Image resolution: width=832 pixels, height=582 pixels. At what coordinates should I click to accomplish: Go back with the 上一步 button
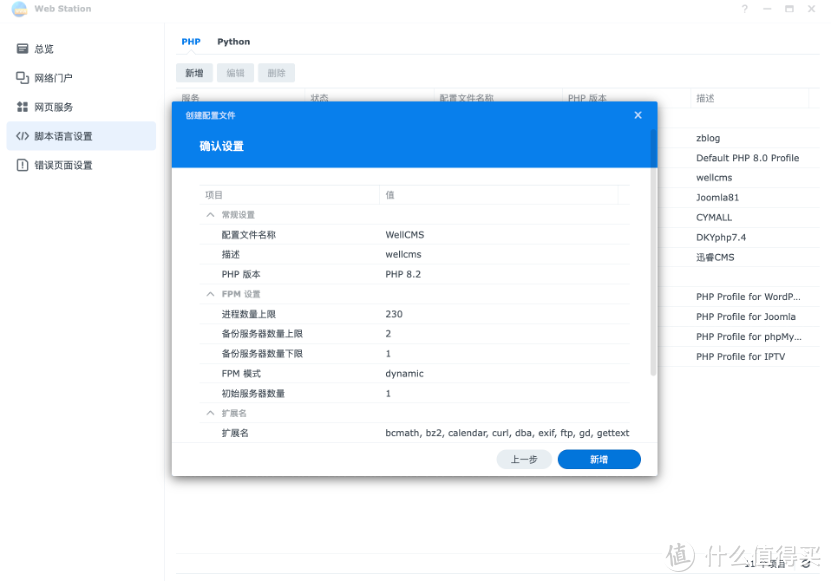coord(524,459)
